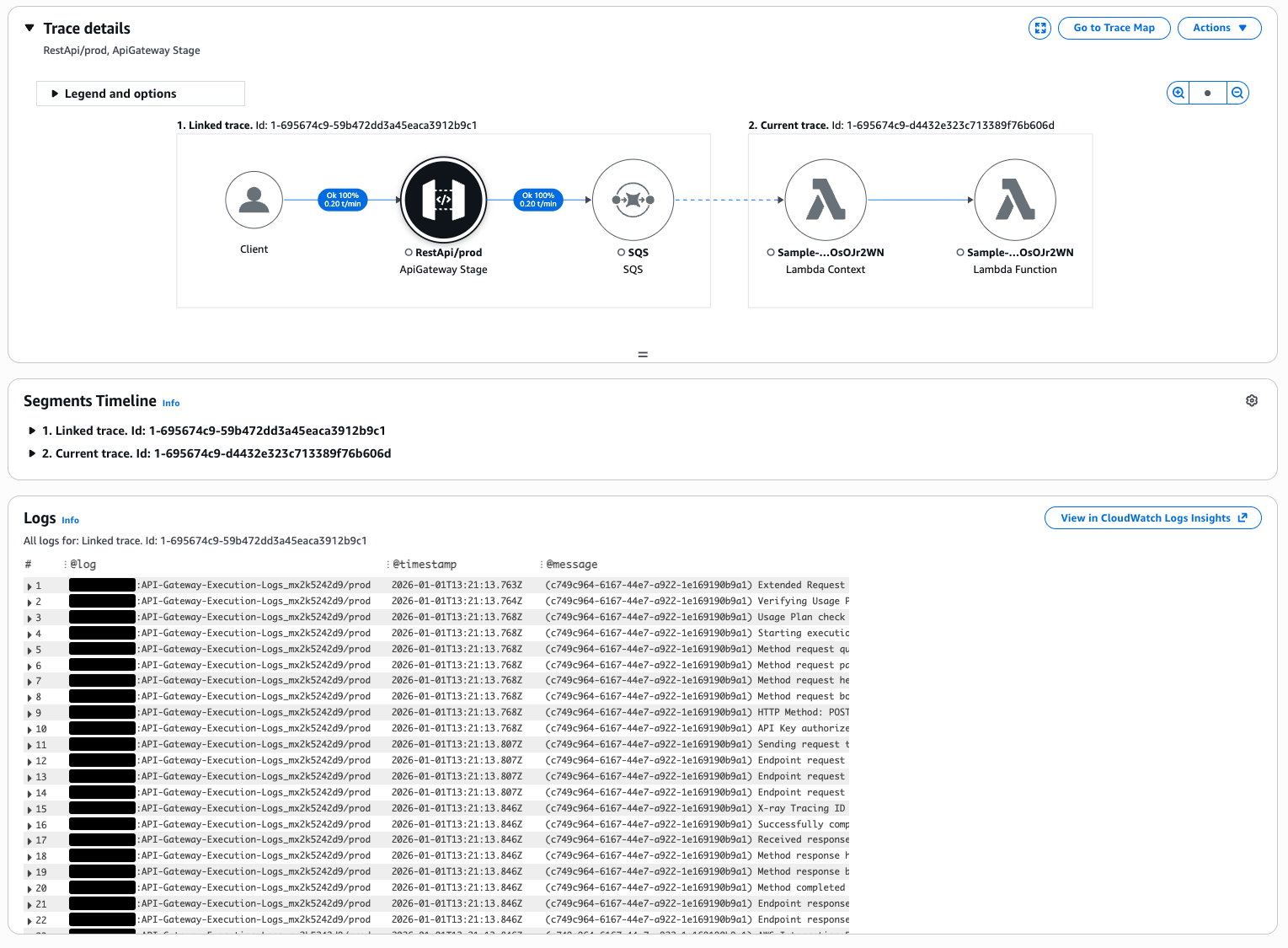
Task: Expand Linked trace in Segments Timeline
Action: (x=33, y=431)
